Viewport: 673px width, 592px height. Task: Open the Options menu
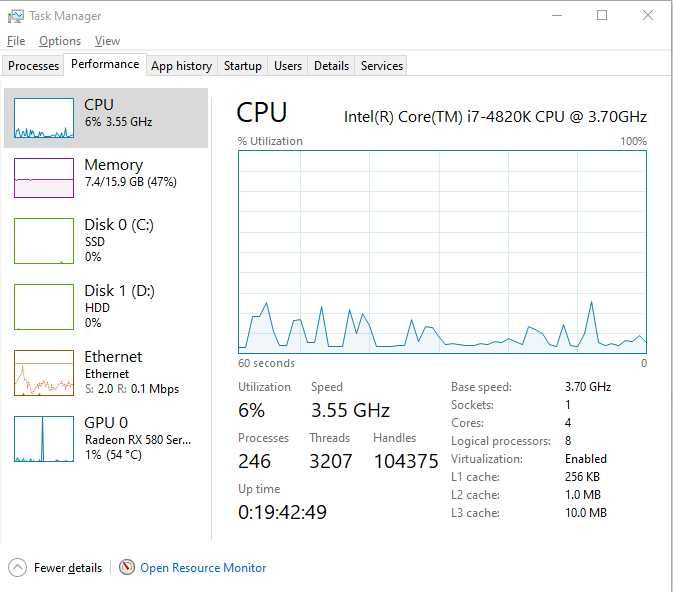(x=60, y=41)
